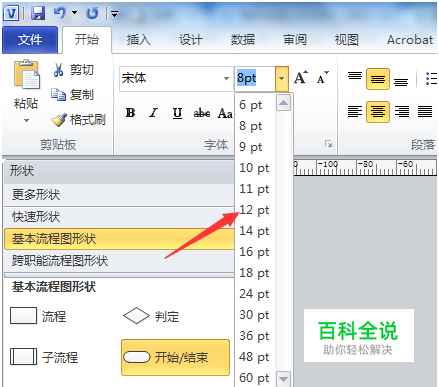Click the 8pt font size field

[x=255, y=79]
